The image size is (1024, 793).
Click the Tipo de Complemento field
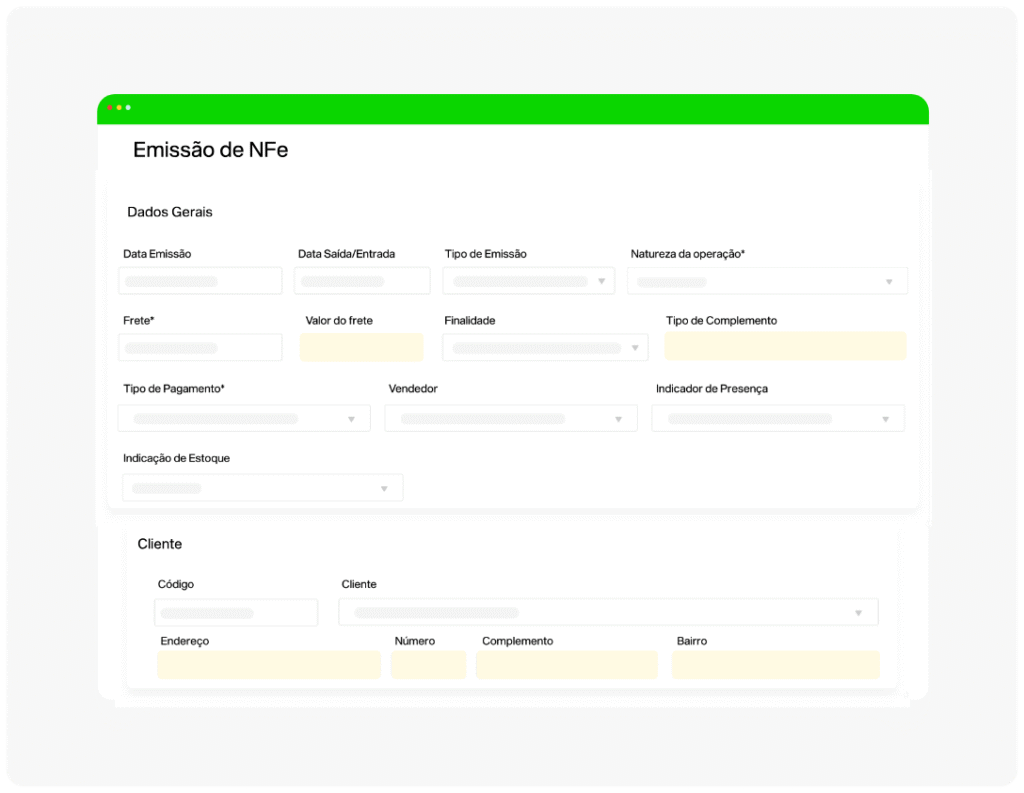(786, 346)
